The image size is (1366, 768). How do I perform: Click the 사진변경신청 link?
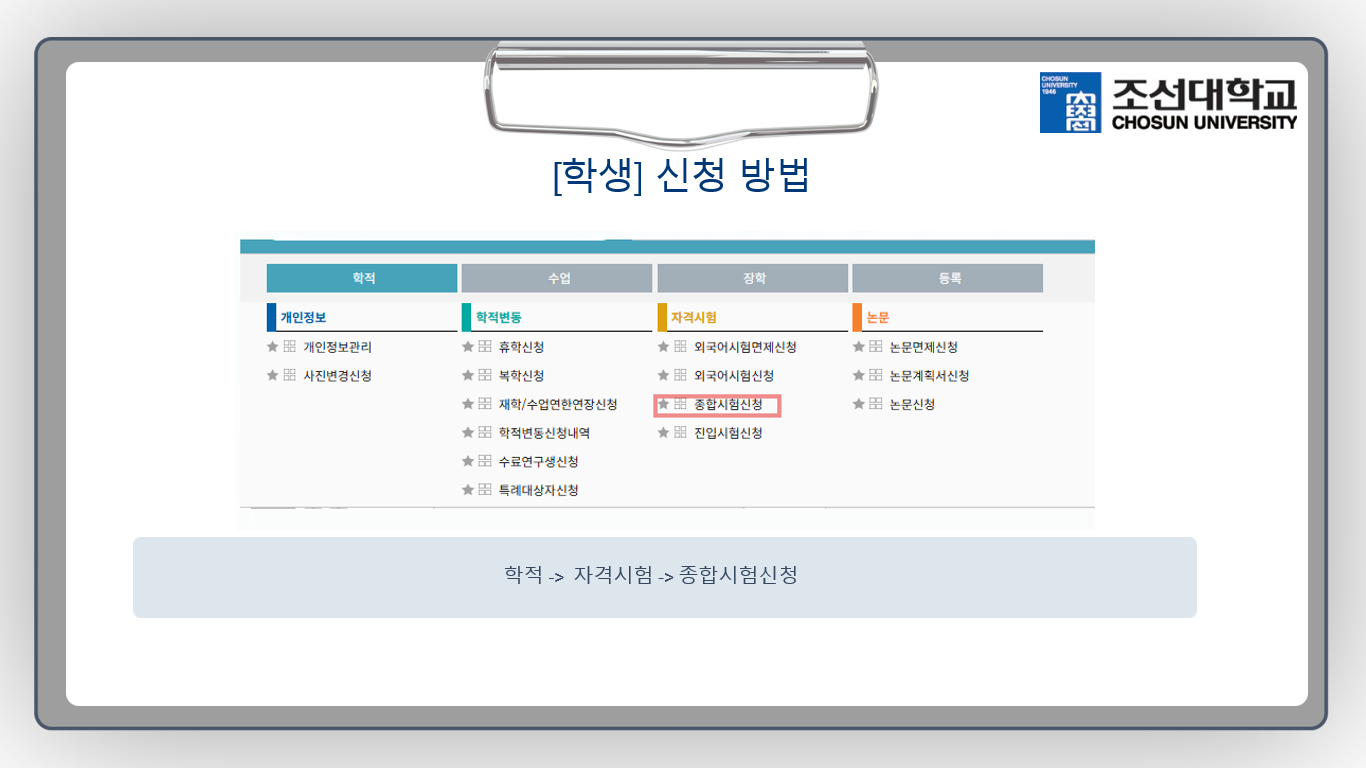point(337,375)
